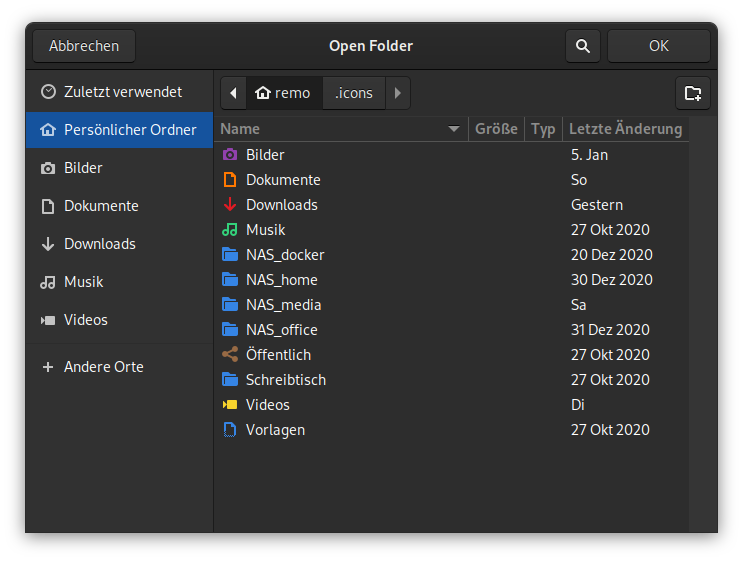Click the purple camera icon beside Bilder
The image size is (743, 561).
click(230, 155)
